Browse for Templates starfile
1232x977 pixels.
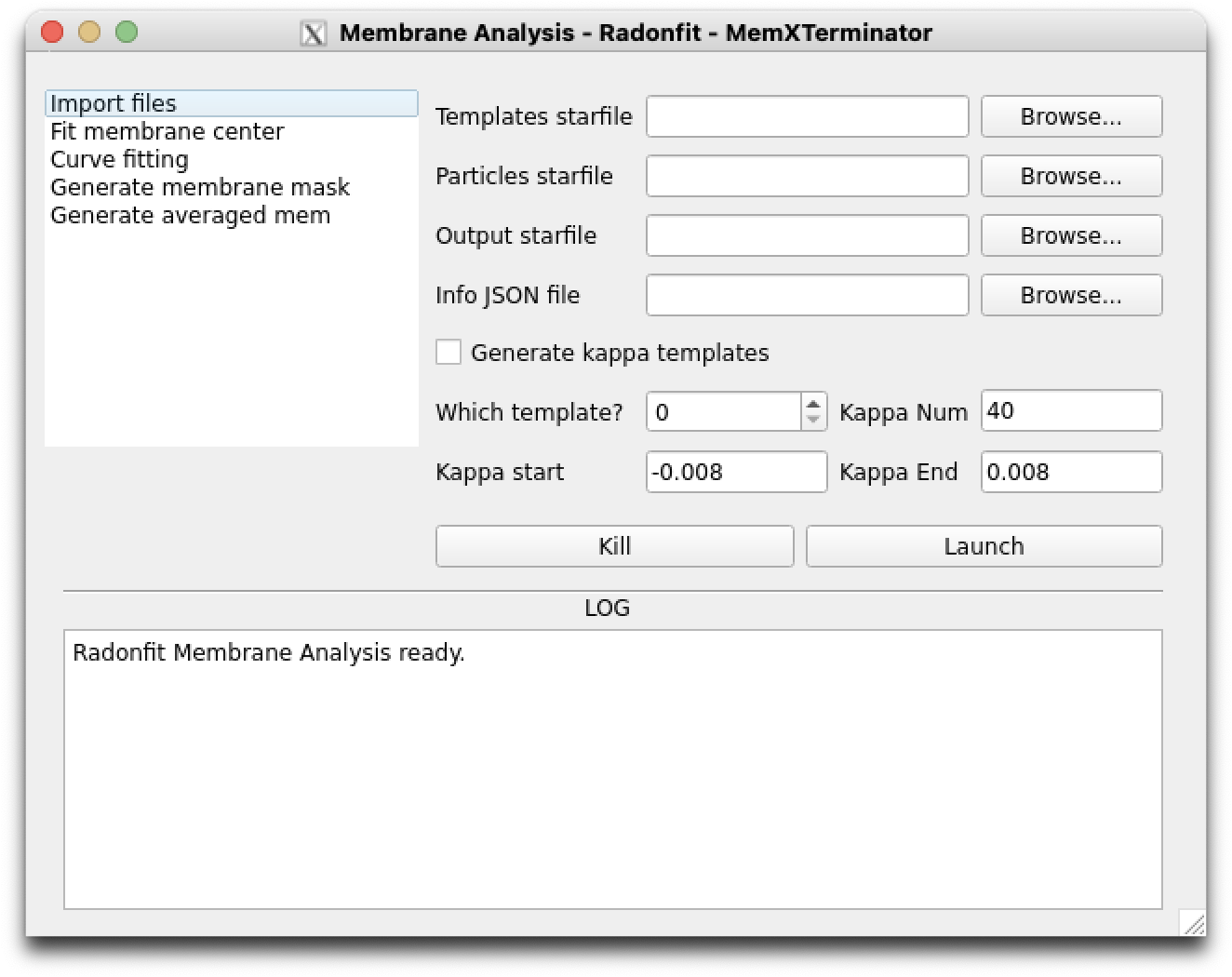point(1071,116)
